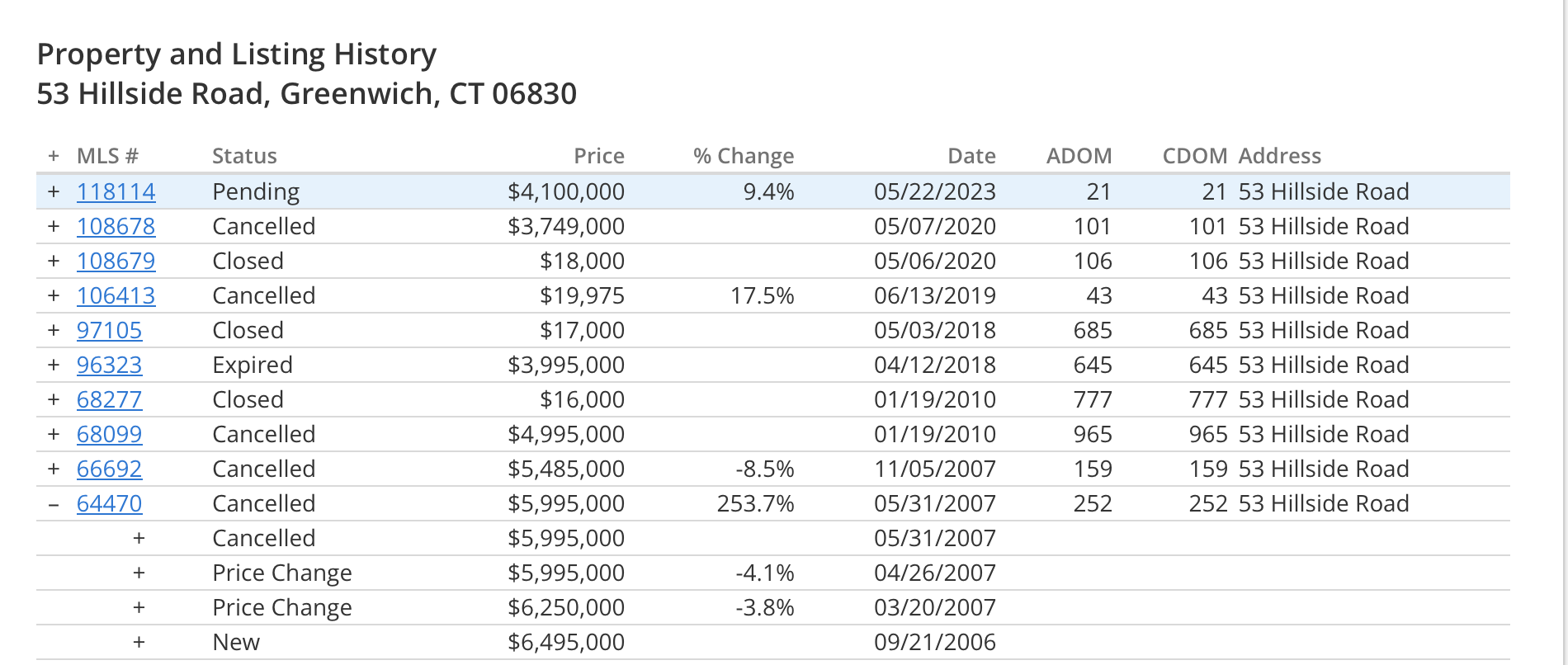Screen dimensions: 1568x665
Task: Open MLS listing 68099
Action: point(109,434)
